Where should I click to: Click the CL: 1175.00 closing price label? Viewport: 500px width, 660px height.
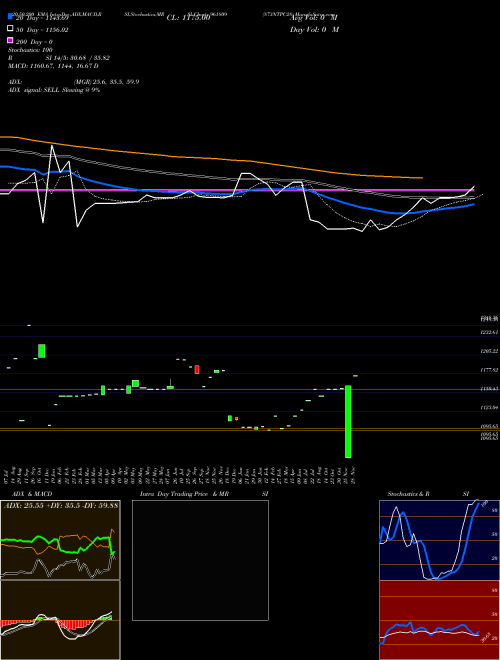coord(188,18)
